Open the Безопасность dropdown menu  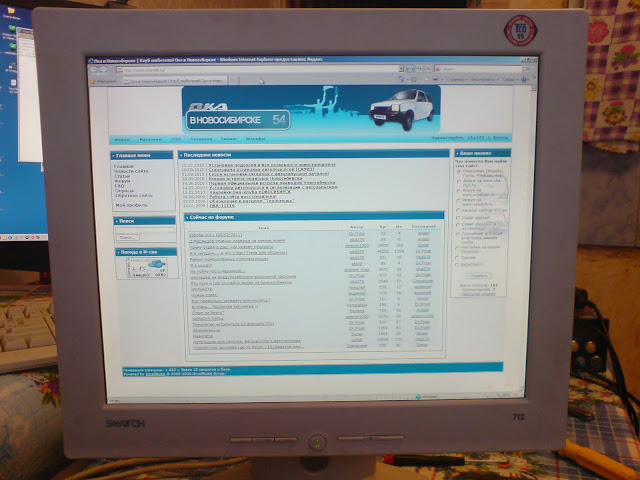click(484, 79)
